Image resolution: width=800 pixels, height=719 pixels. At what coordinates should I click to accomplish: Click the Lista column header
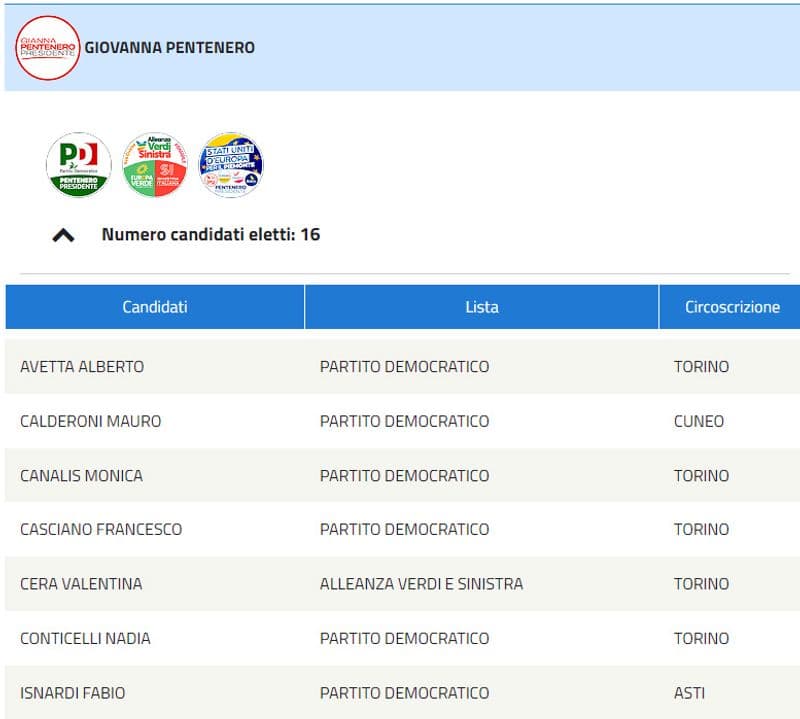(x=481, y=307)
